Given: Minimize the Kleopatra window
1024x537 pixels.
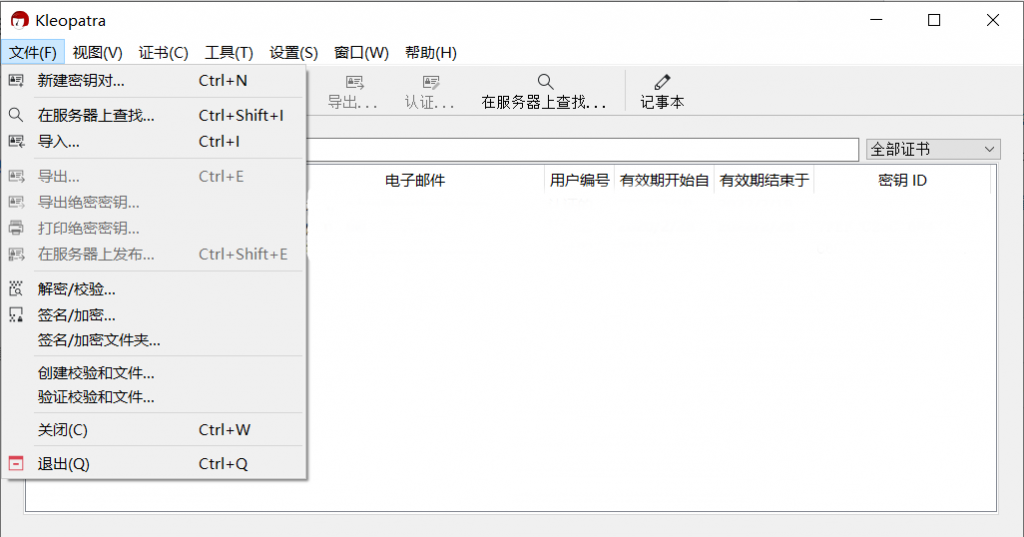Looking at the screenshot, I should pyautogui.click(x=876, y=20).
